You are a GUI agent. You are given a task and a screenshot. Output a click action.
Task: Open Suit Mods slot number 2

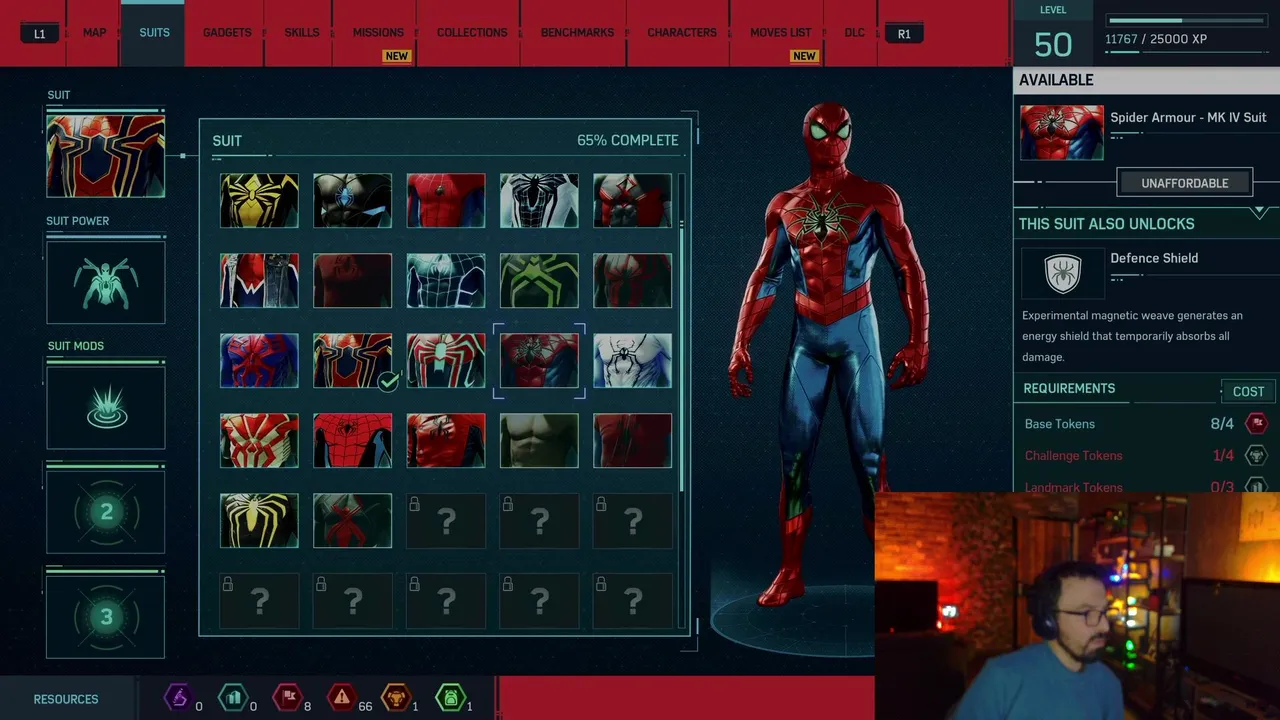click(x=105, y=512)
